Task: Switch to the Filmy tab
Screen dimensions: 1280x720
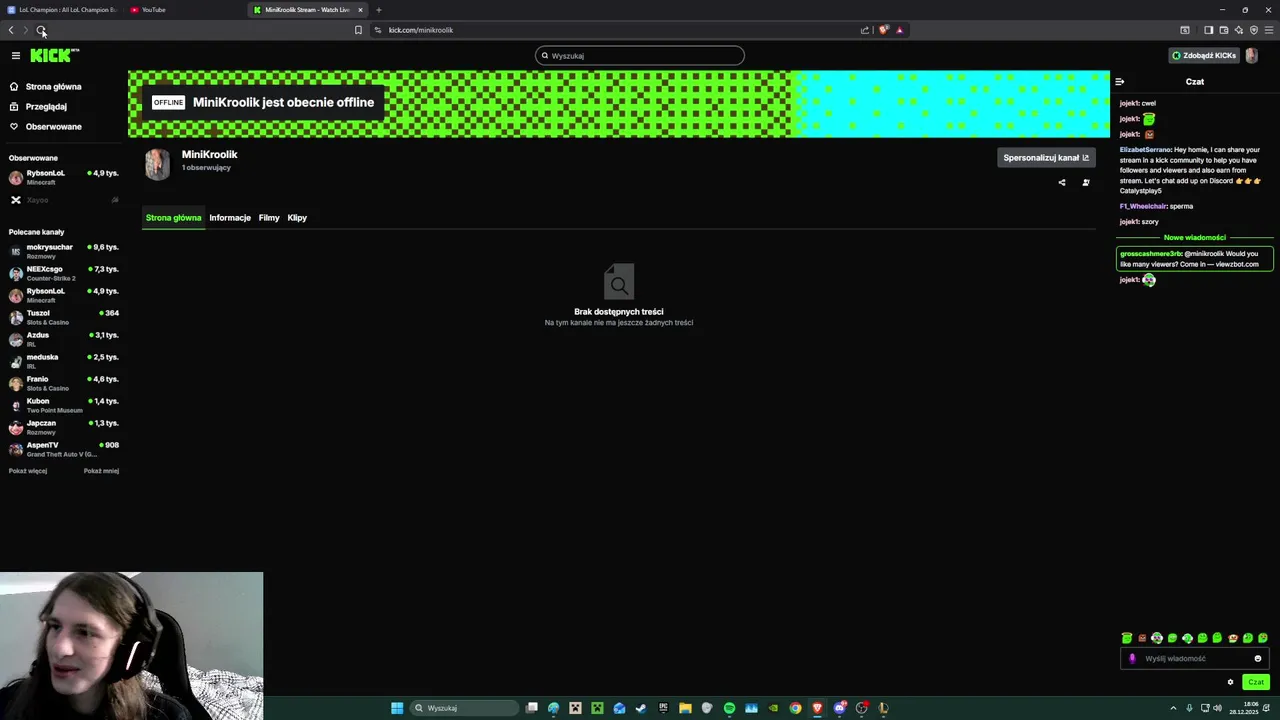Action: pos(269,218)
